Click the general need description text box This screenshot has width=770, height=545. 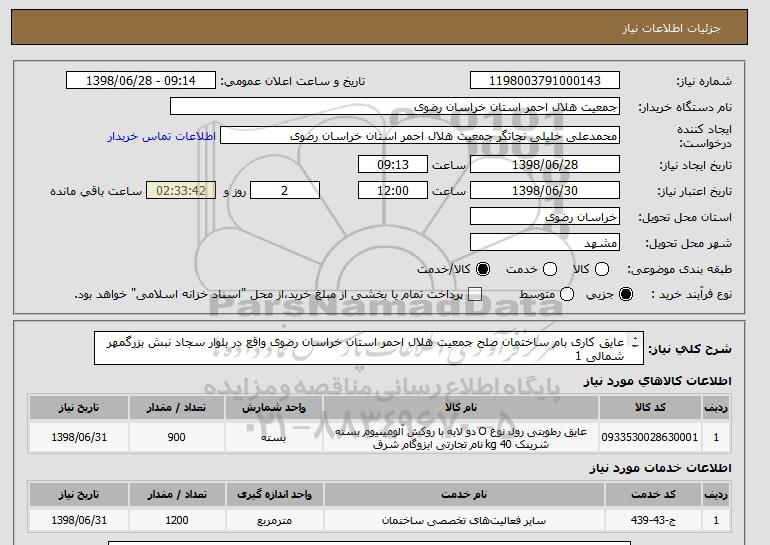pos(369,349)
